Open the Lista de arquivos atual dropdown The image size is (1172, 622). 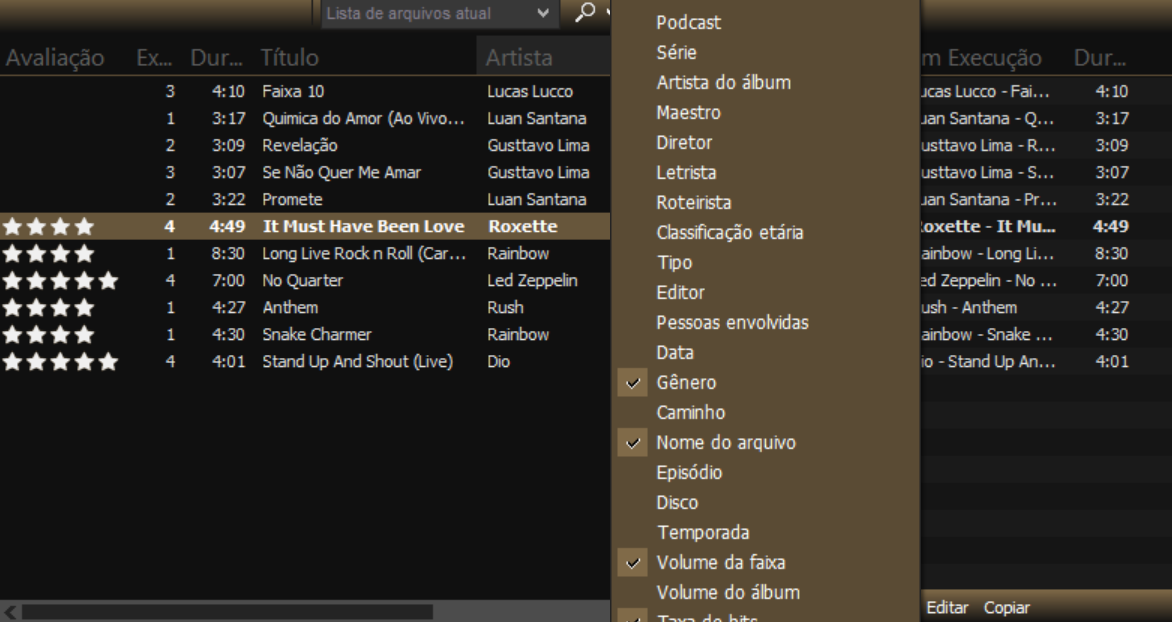pyautogui.click(x=440, y=13)
